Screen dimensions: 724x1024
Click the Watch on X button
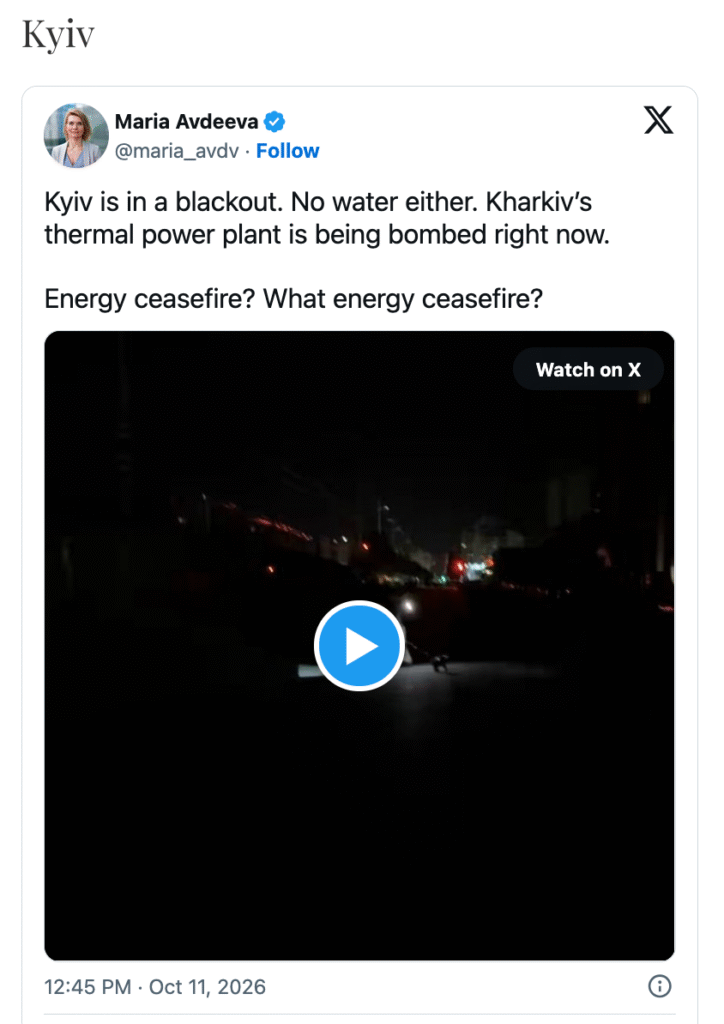click(x=588, y=370)
